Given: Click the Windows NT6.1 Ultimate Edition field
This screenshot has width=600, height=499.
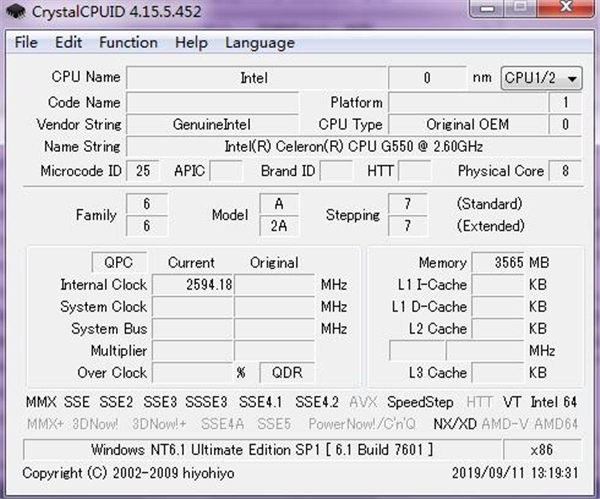Looking at the screenshot, I should 263,449.
